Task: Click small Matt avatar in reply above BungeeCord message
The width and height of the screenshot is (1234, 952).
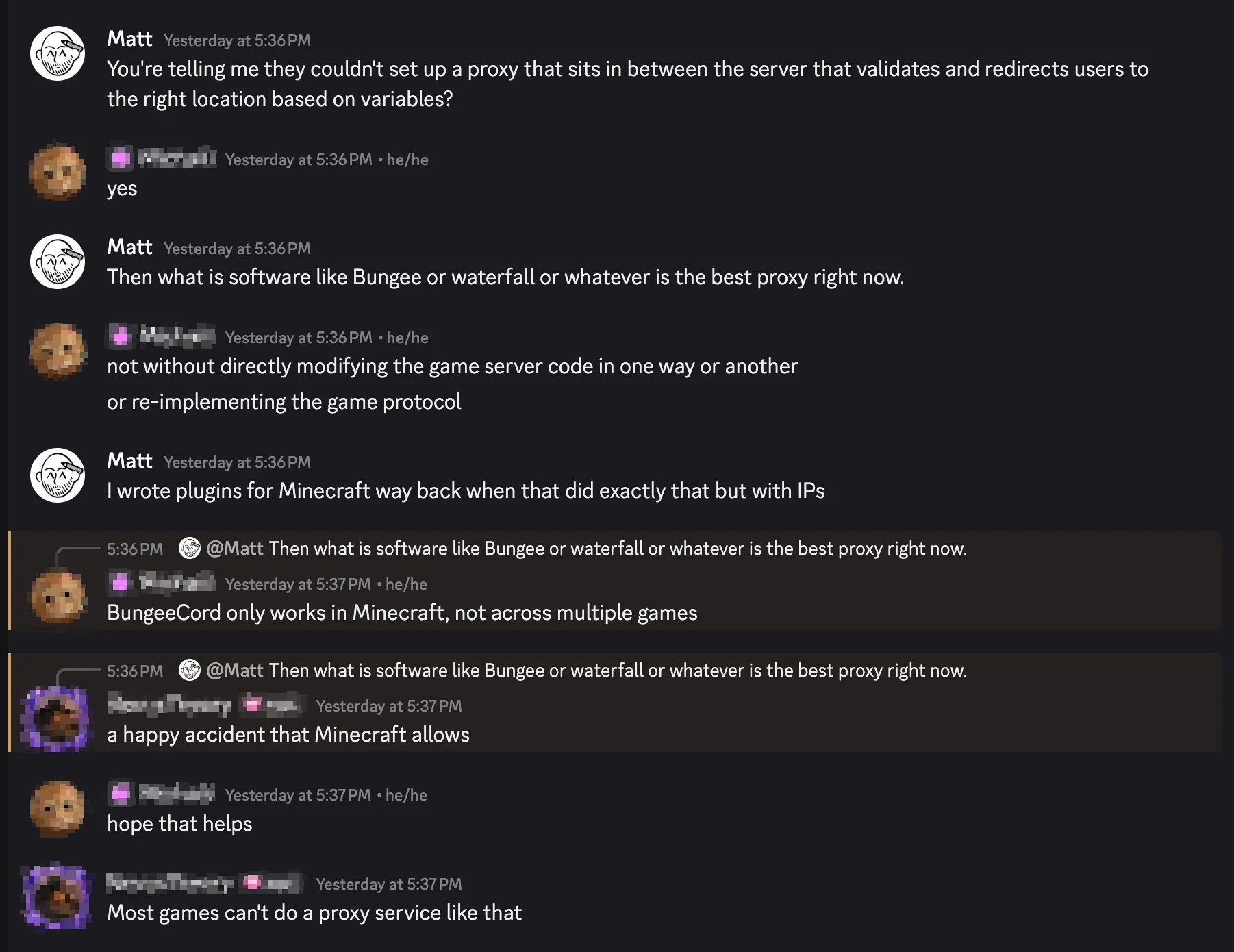Action: point(190,549)
